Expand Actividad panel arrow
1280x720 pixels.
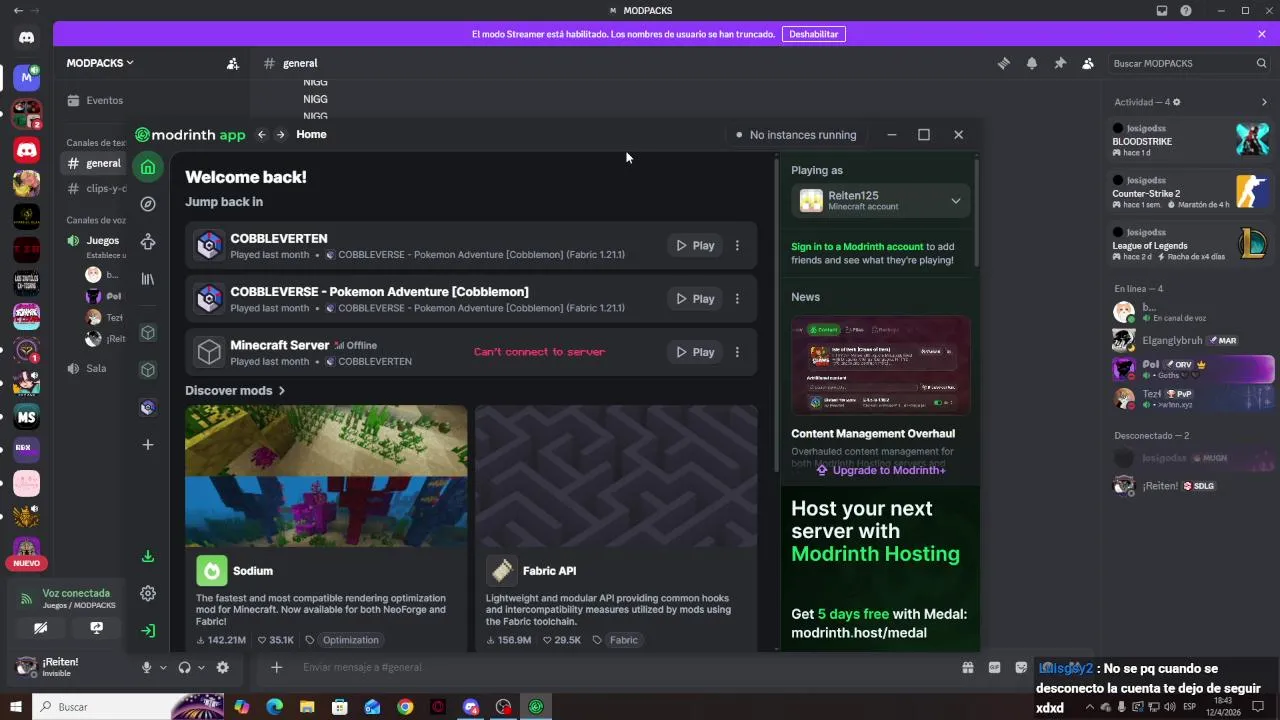coord(1264,102)
